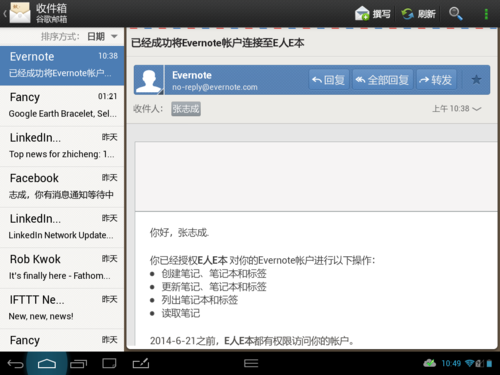Viewport: 500px width, 375px height.
Task: Tap the battery status icon
Action: click(489, 363)
